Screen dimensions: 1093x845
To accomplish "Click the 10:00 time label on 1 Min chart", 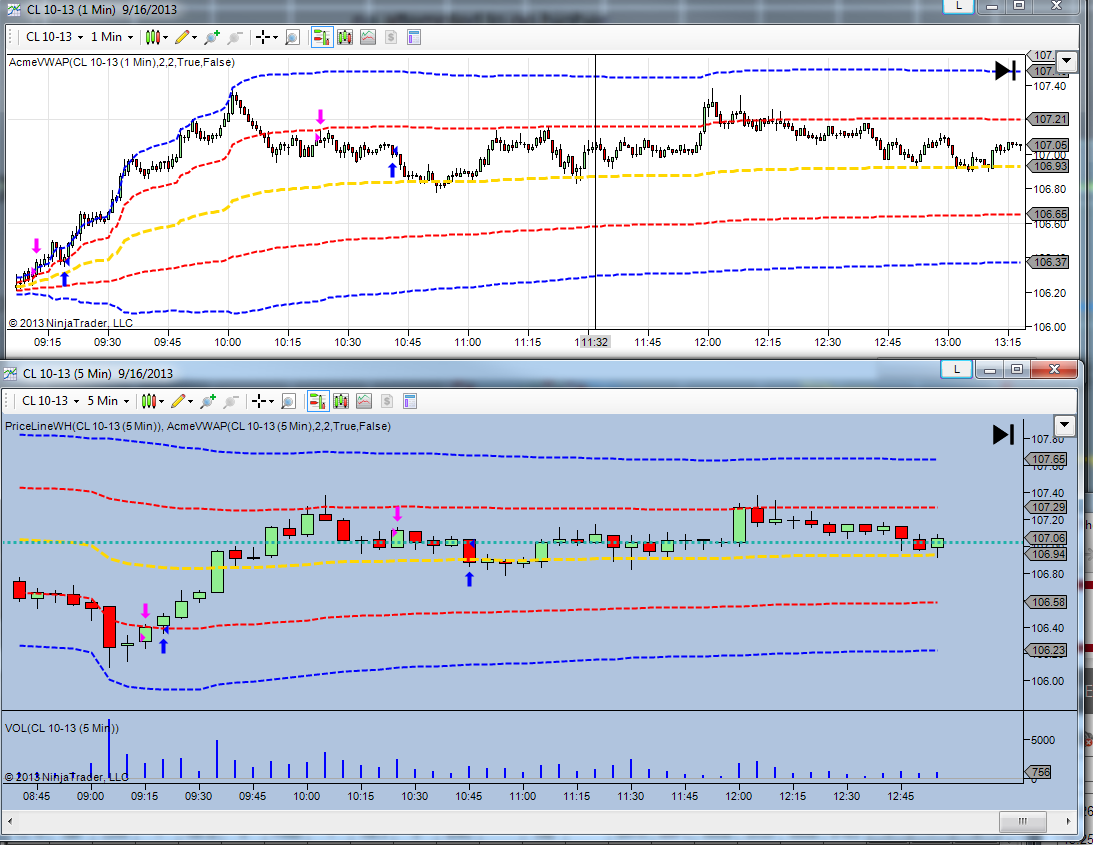I will [x=227, y=342].
